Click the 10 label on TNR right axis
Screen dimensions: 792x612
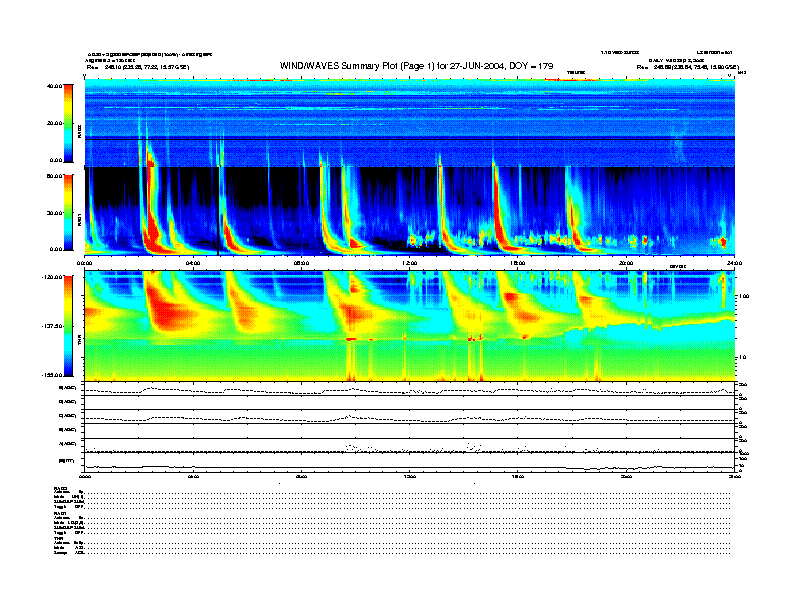741,357
